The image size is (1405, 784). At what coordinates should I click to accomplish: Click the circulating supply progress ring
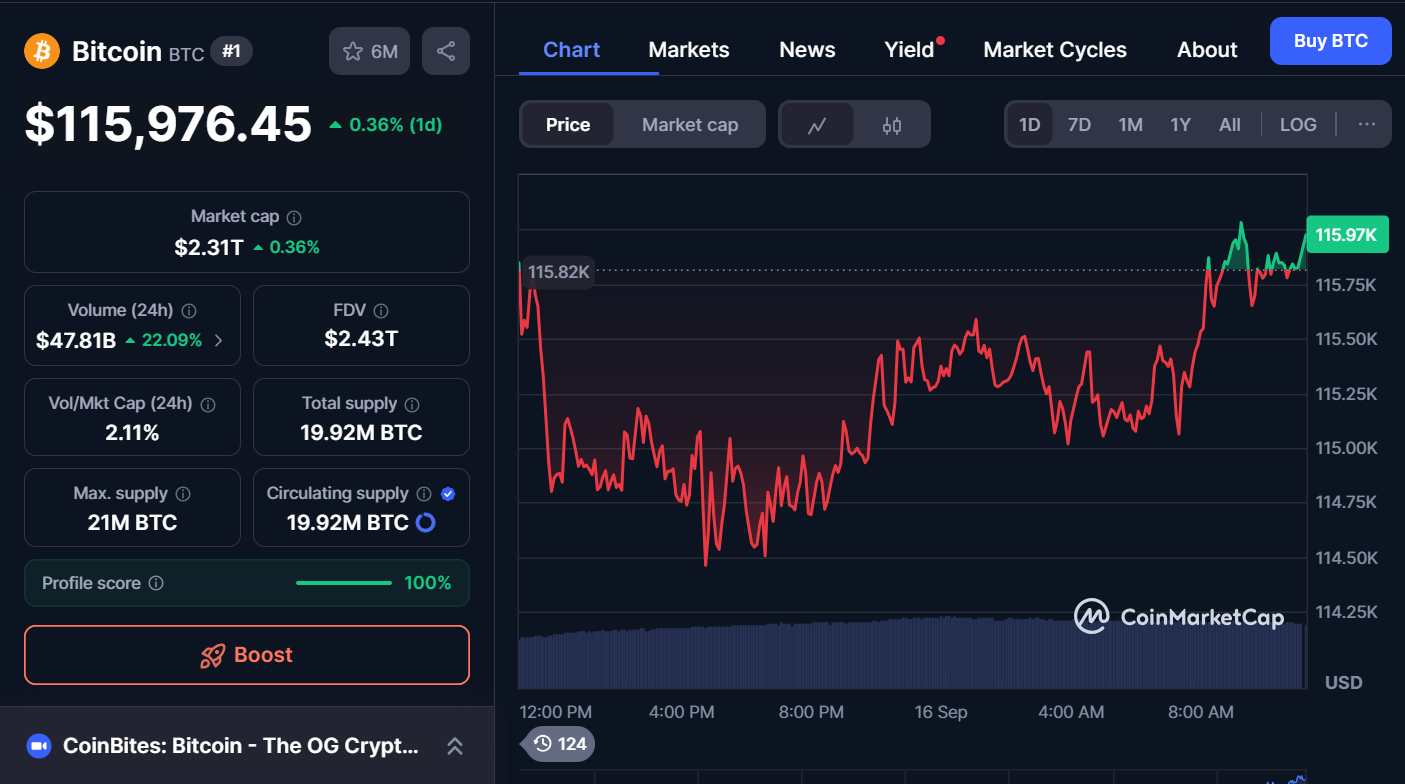(x=425, y=522)
